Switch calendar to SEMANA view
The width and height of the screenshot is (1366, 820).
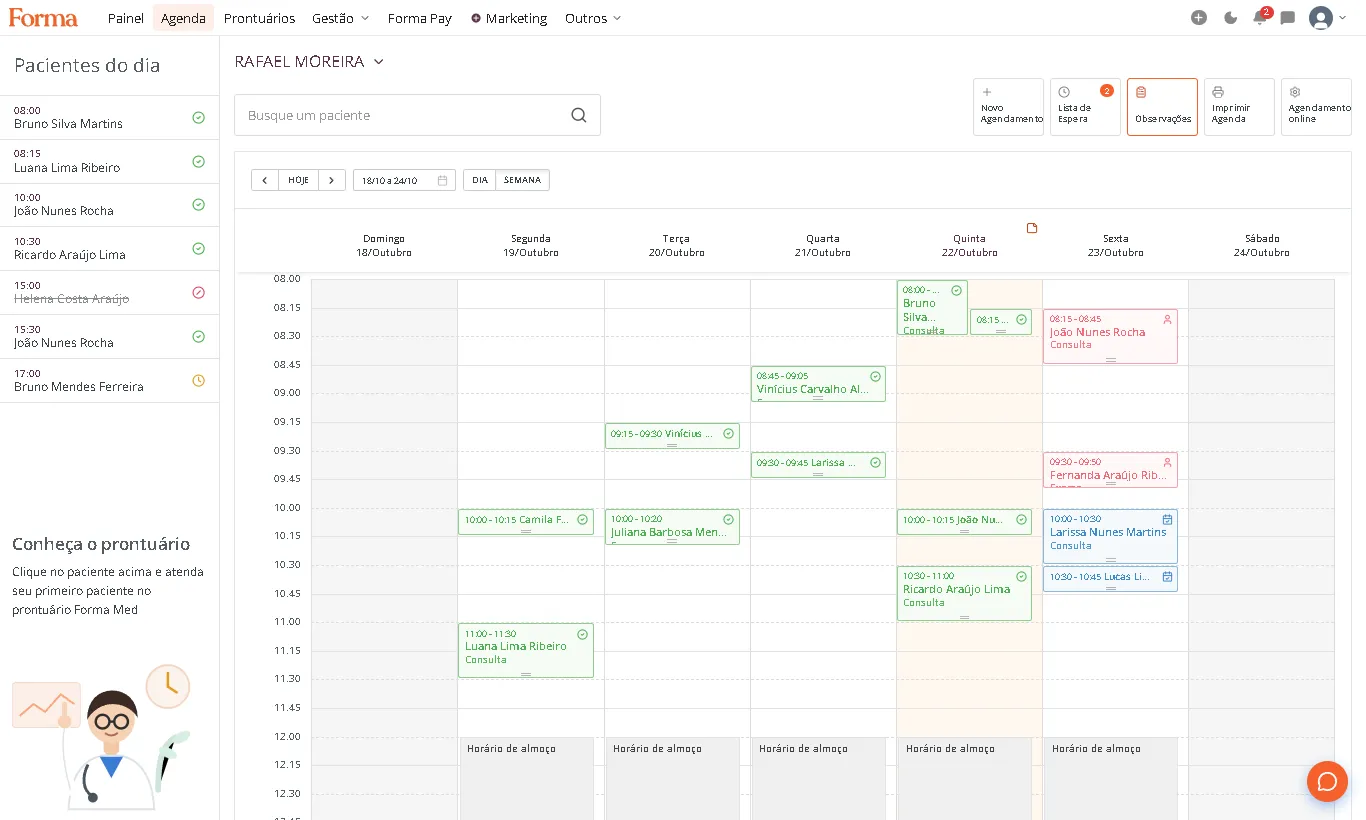[x=522, y=180]
